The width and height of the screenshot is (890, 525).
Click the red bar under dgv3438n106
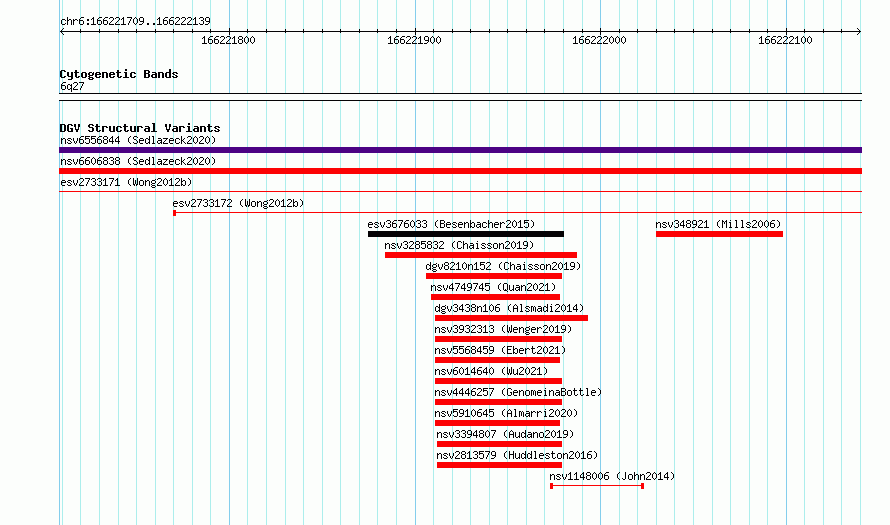point(511,318)
